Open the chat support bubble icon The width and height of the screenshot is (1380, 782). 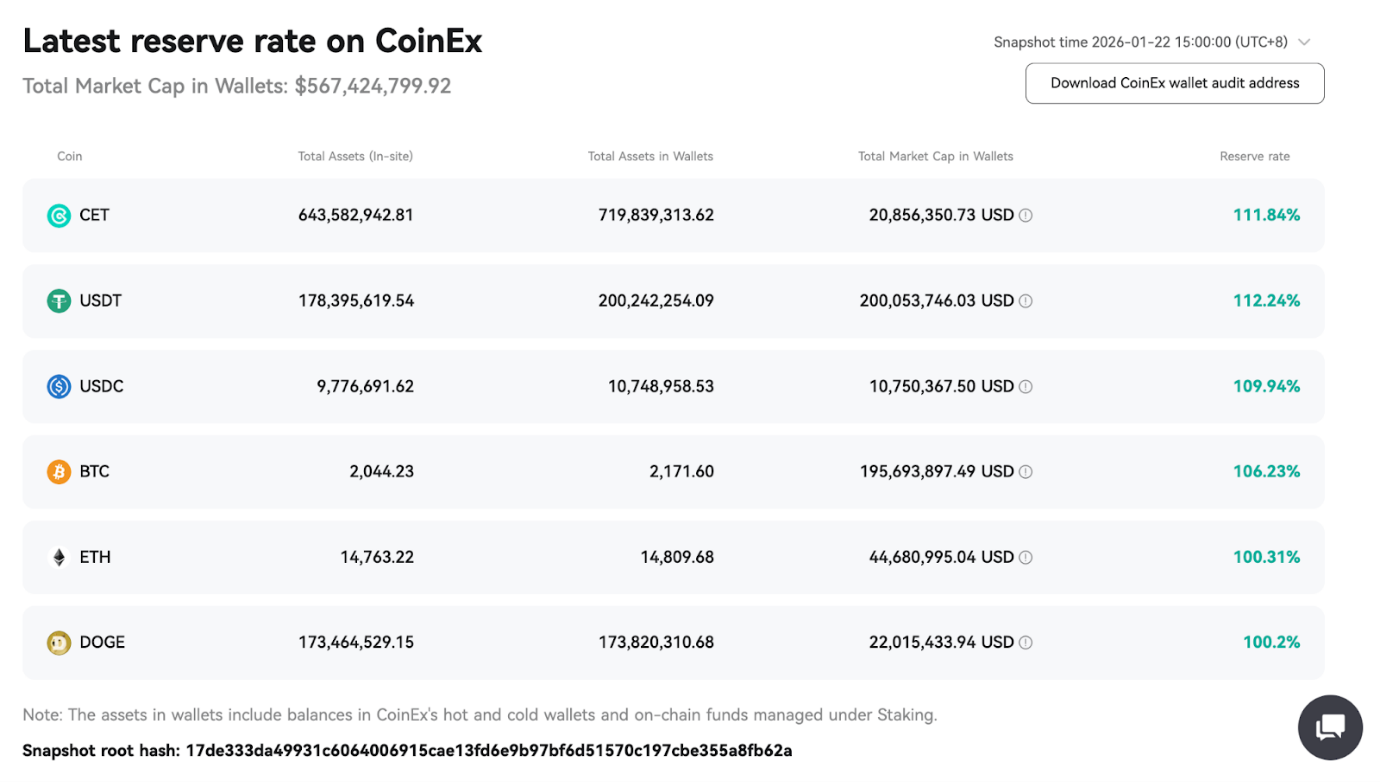1330,727
